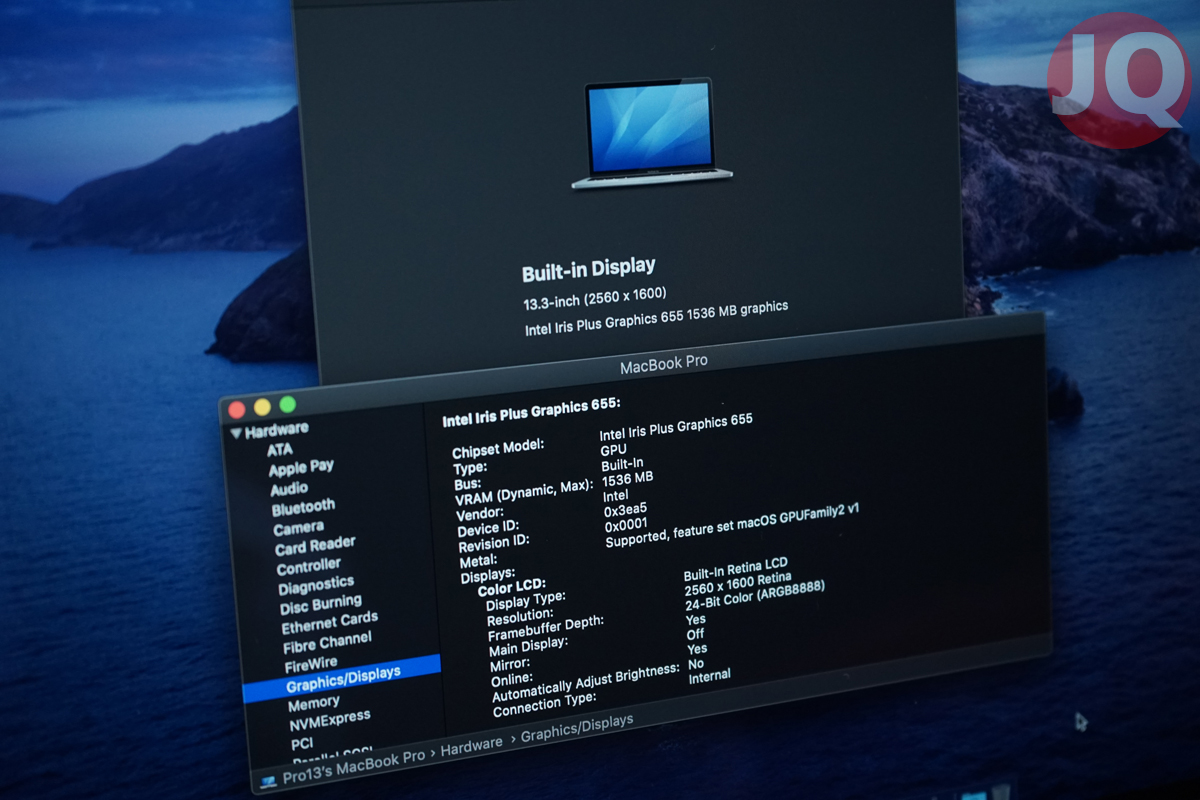Open Card Reader entry
Image resolution: width=1200 pixels, height=800 pixels.
[315, 546]
